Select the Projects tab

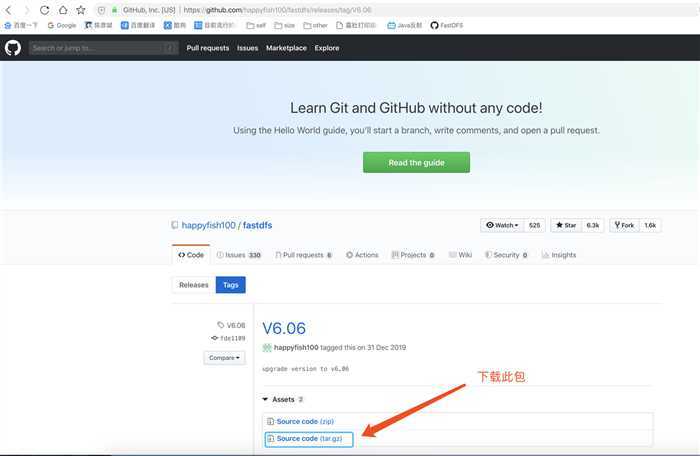pyautogui.click(x=413, y=255)
